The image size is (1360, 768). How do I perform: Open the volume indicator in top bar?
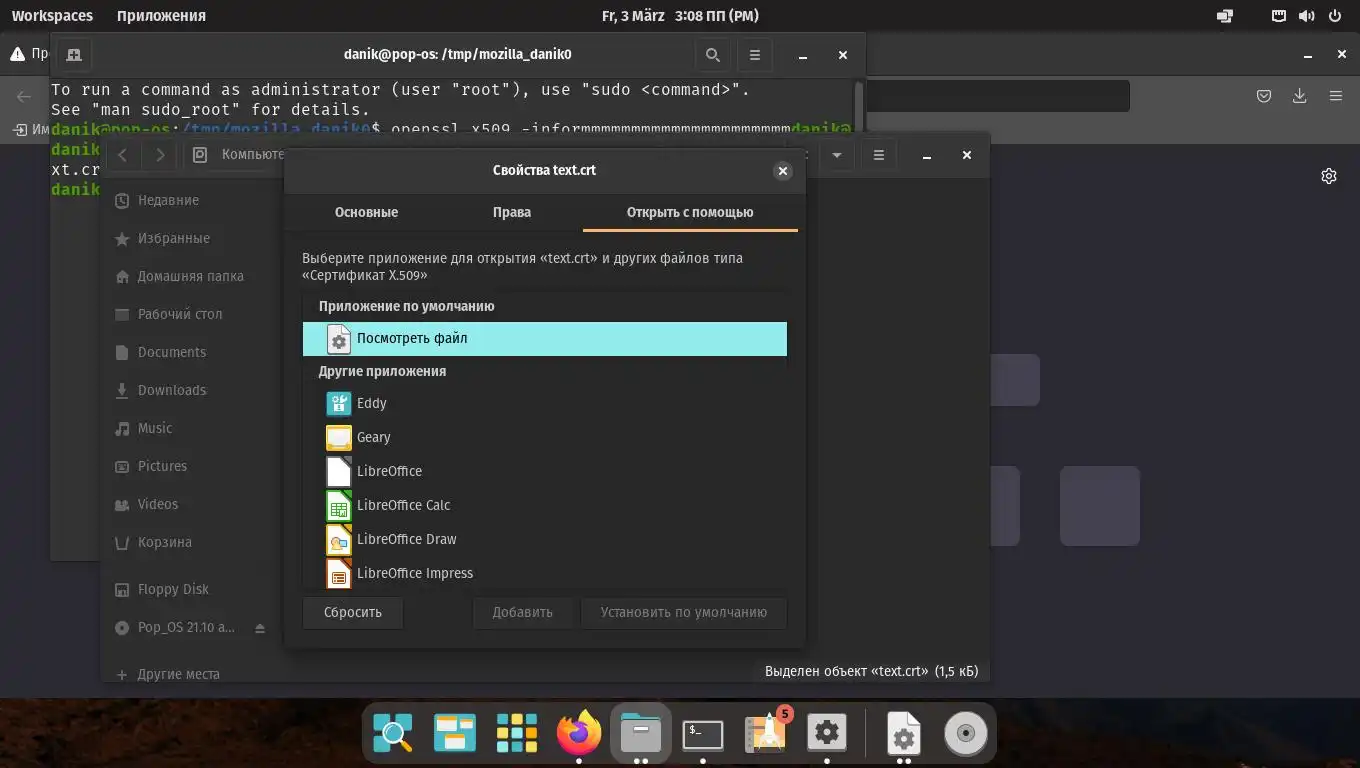1306,16
